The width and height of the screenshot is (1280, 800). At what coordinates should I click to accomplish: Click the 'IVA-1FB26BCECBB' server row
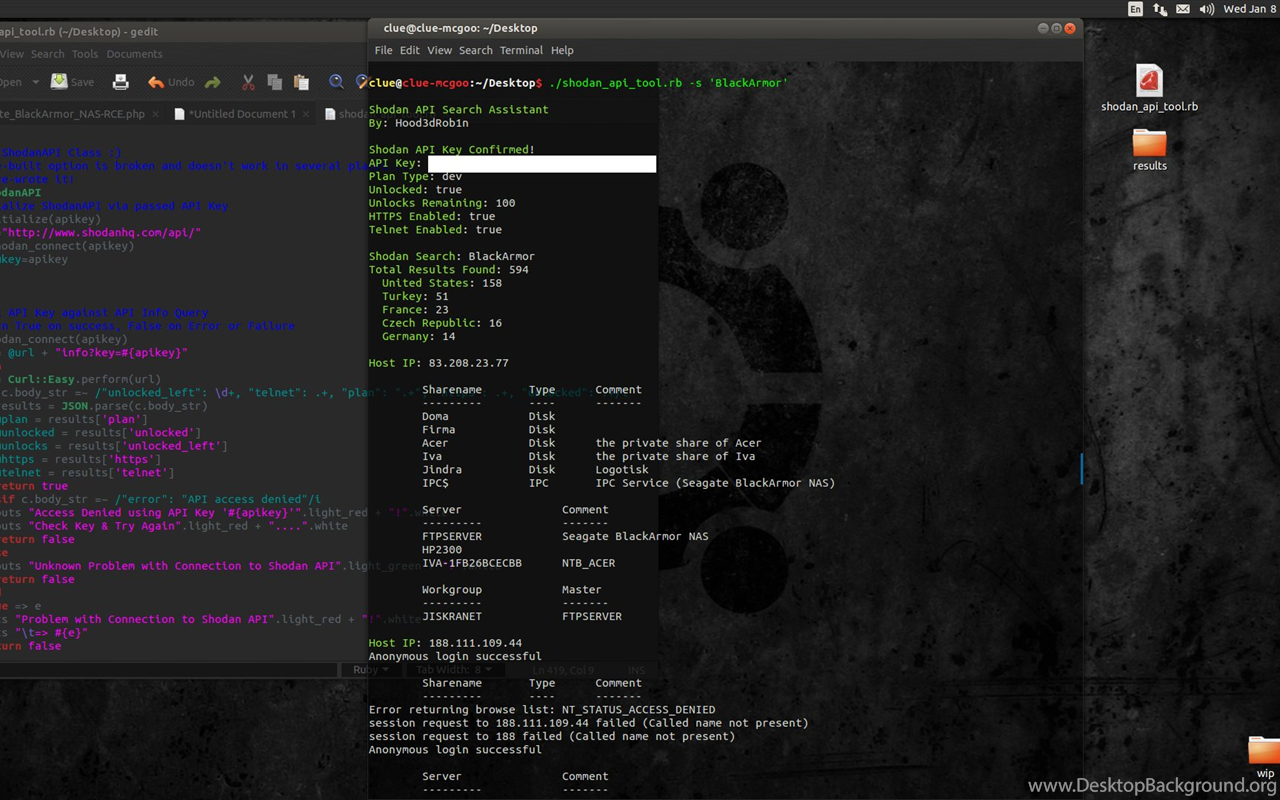519,563
